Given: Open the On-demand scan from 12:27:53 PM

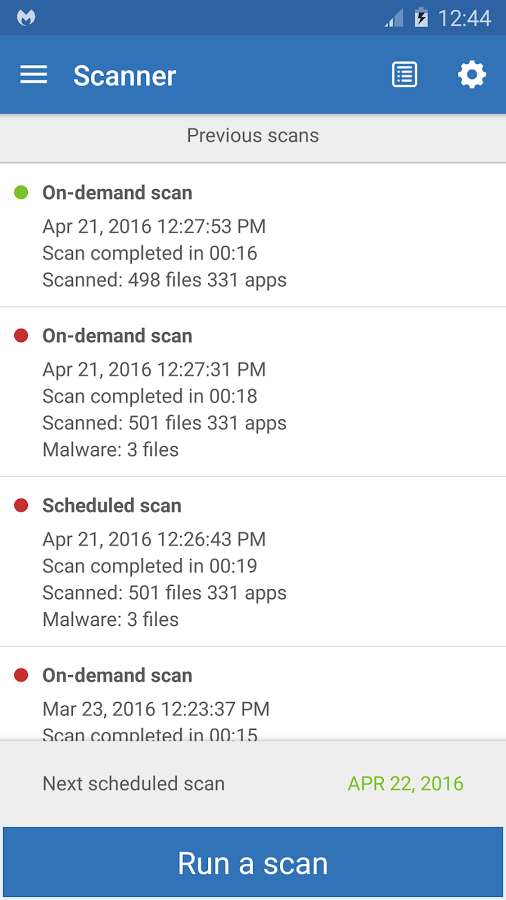Looking at the screenshot, I should click(x=253, y=235).
